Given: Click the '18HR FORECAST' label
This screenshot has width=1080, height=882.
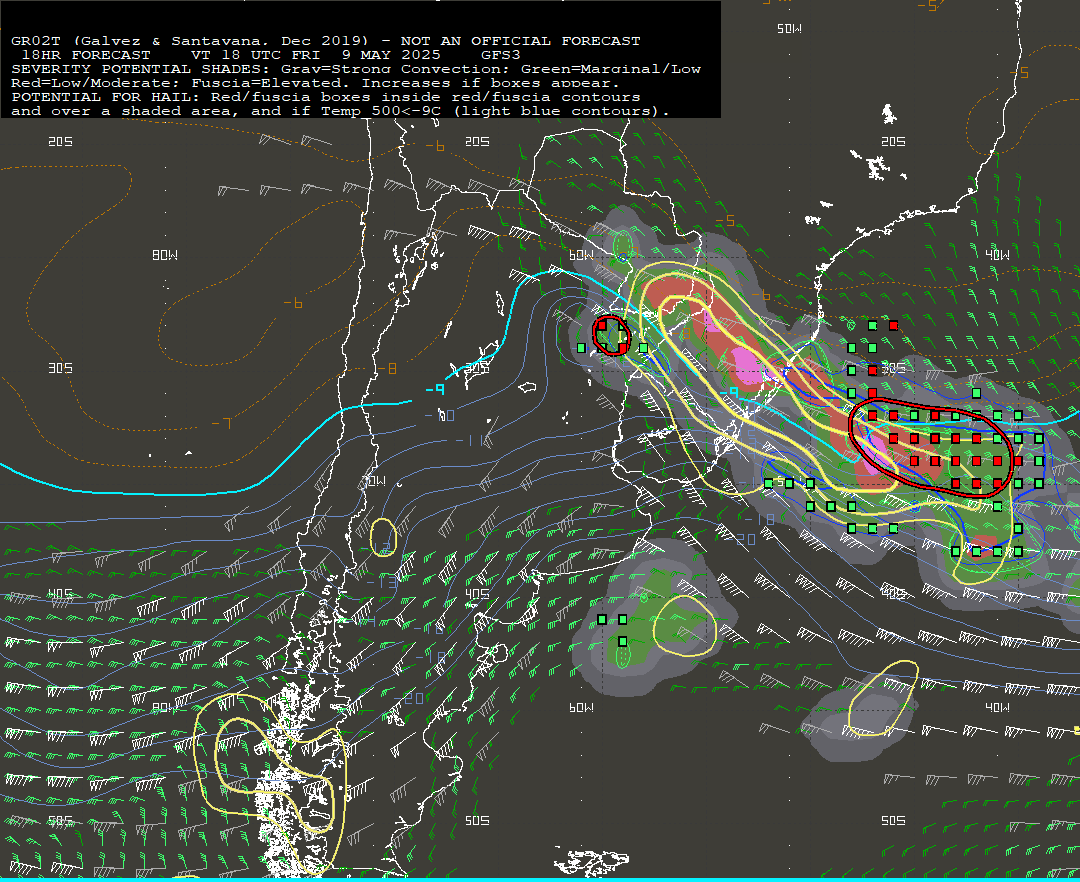Looking at the screenshot, I should [x=86, y=55].
